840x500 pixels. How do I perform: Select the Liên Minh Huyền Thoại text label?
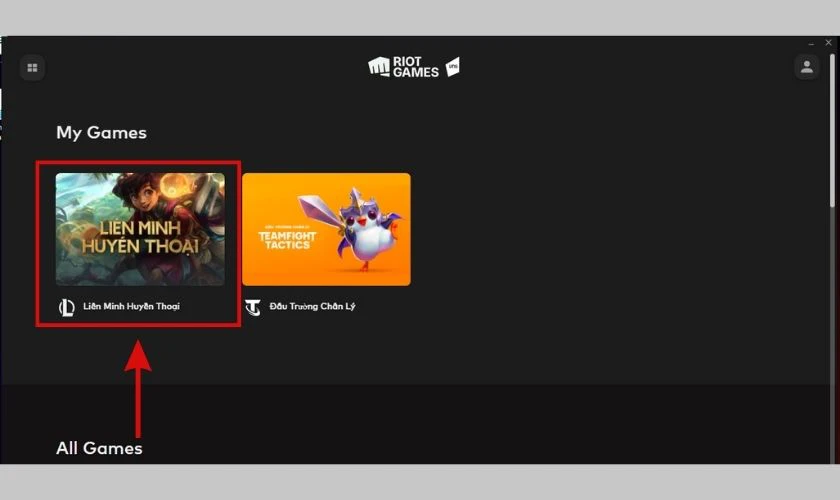(132, 306)
